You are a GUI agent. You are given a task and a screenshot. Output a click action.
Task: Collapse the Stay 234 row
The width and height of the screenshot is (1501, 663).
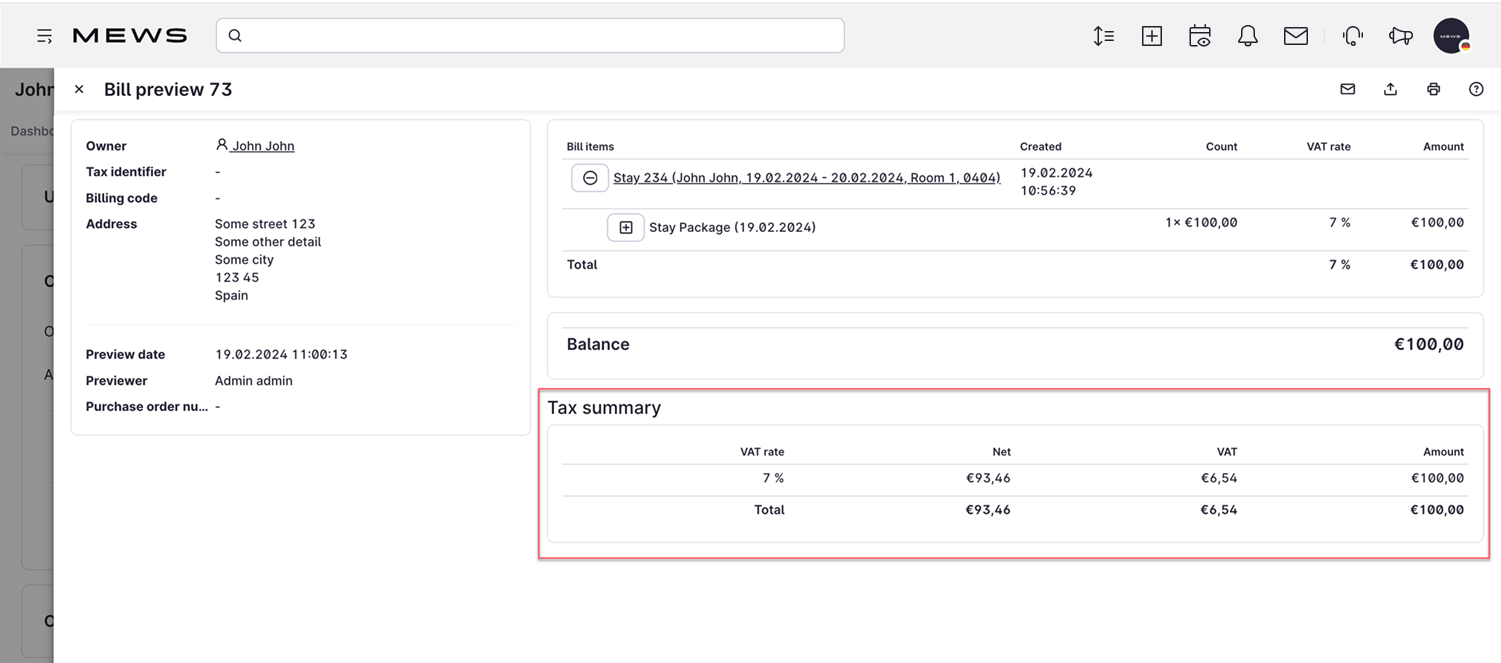[590, 178]
